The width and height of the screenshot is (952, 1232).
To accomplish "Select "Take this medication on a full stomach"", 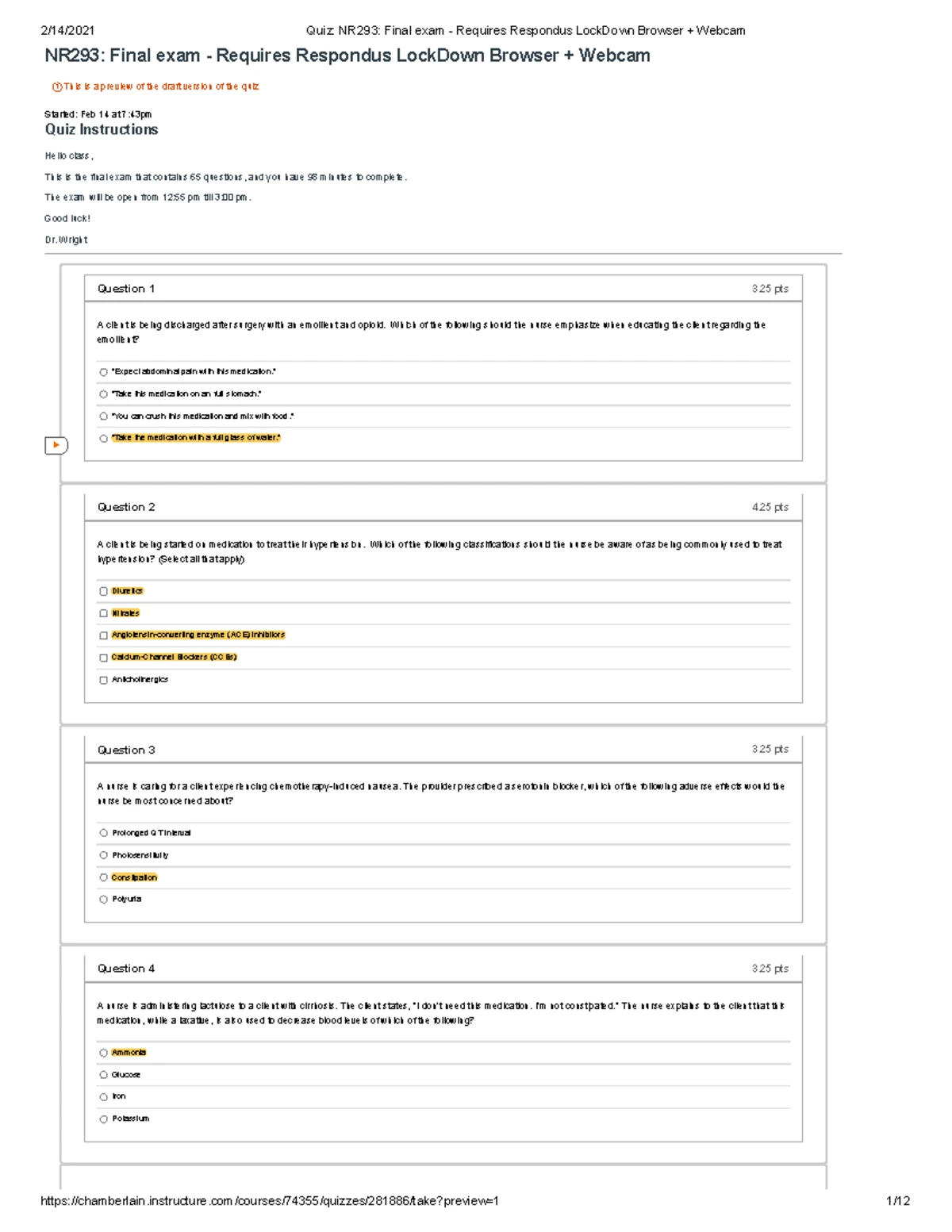I will click(x=103, y=394).
